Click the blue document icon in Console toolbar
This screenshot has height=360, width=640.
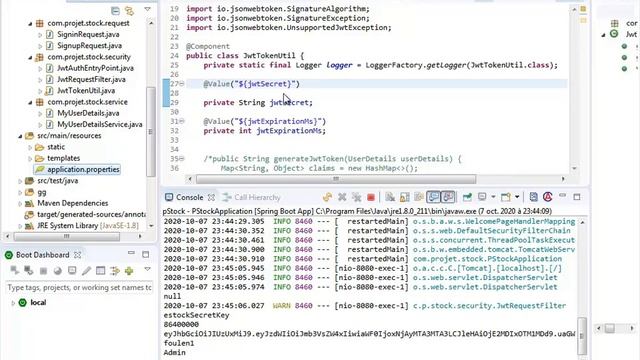pos(533,198)
